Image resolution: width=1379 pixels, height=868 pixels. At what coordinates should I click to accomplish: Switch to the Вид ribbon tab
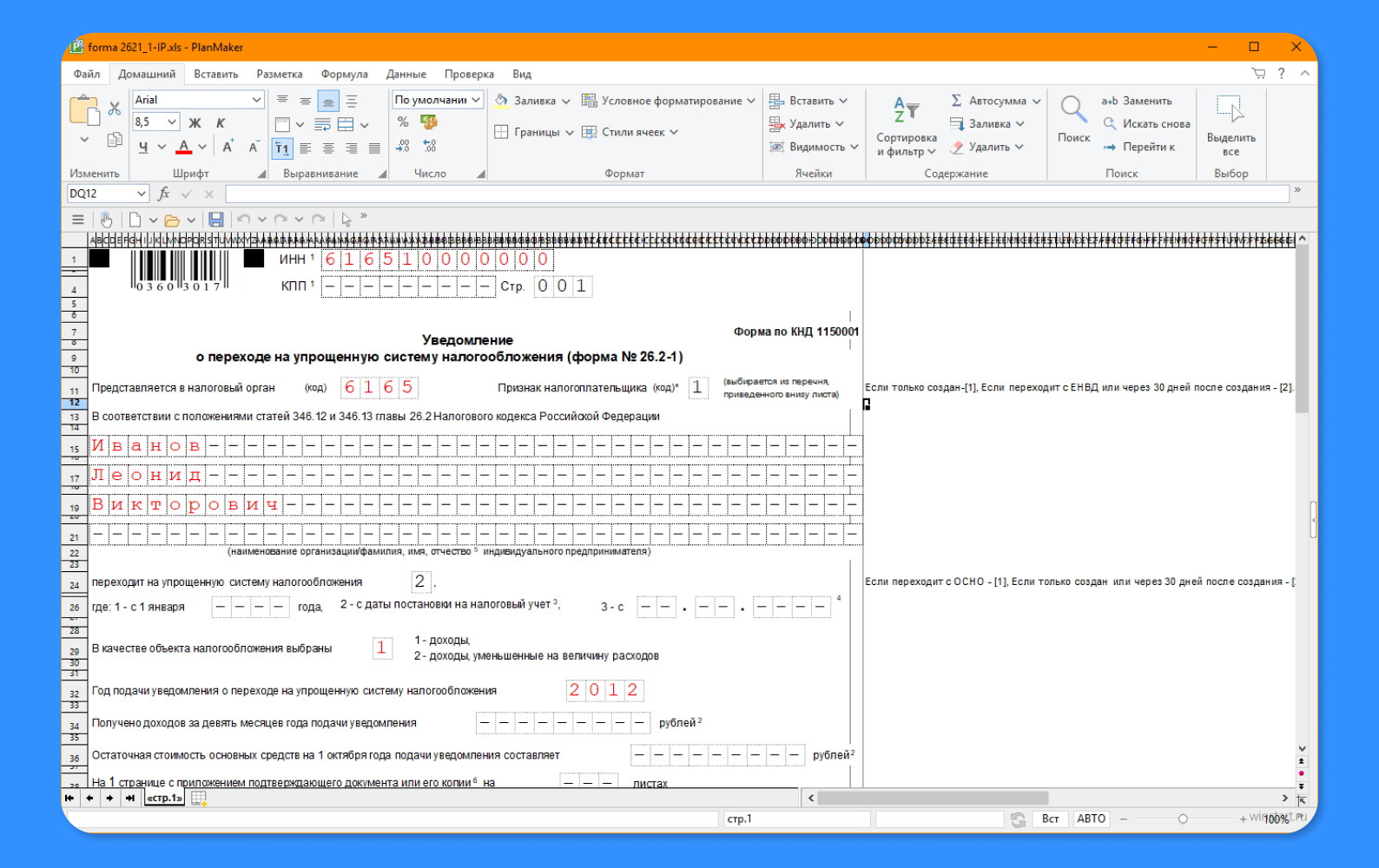(522, 74)
